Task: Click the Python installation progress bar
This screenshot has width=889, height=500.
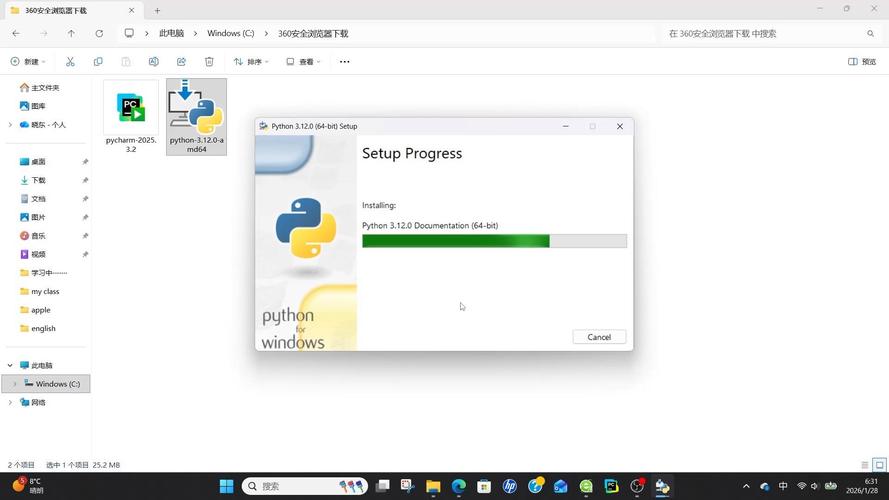Action: tap(494, 241)
